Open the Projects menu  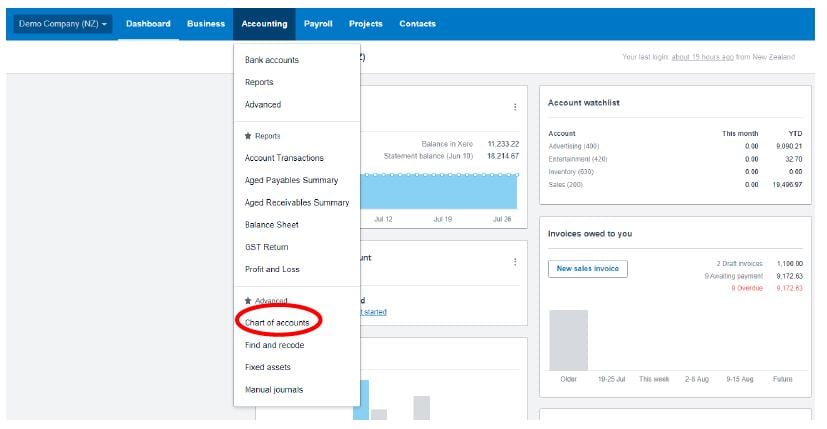pyautogui.click(x=365, y=24)
